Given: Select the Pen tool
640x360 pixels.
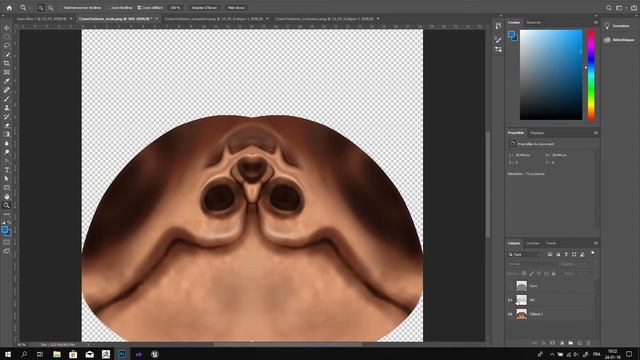Looking at the screenshot, I should 7,161.
